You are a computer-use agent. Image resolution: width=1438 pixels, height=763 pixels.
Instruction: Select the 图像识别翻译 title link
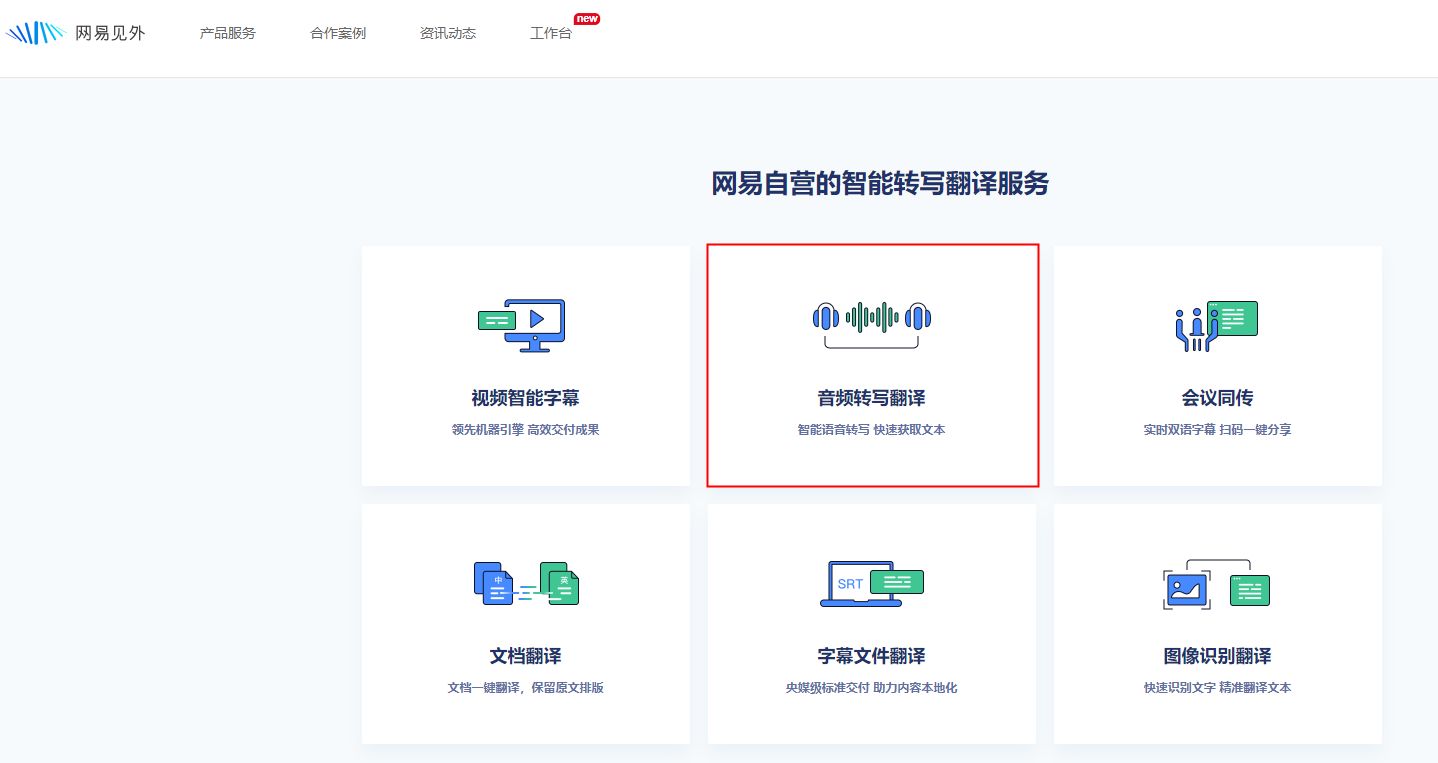click(x=1217, y=656)
